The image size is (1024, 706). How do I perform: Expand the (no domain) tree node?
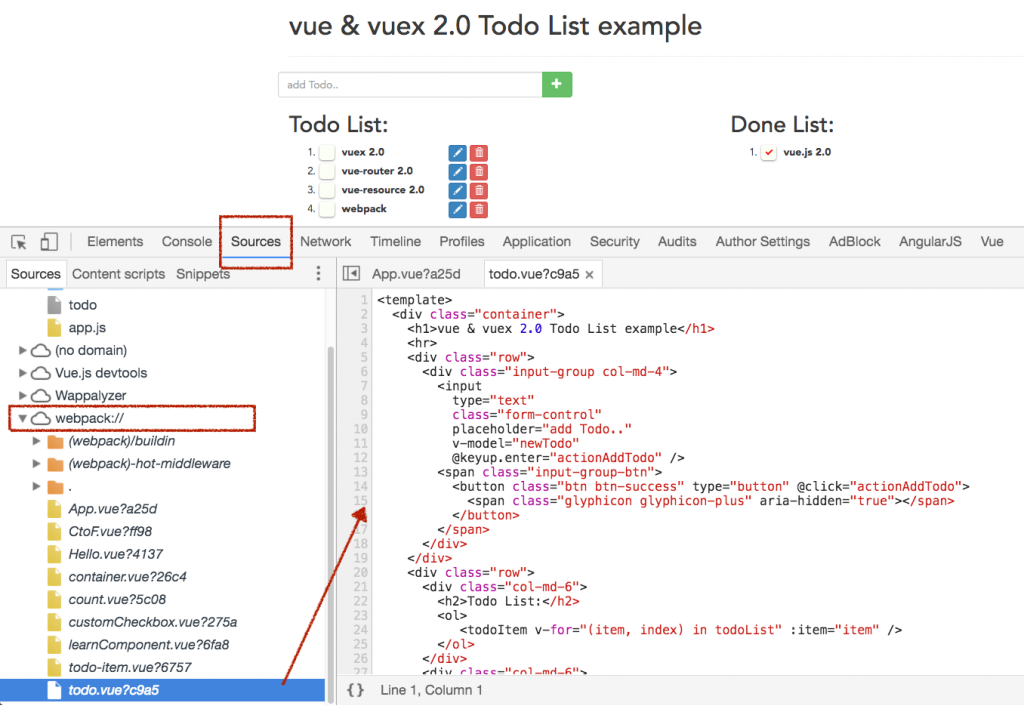click(x=23, y=351)
